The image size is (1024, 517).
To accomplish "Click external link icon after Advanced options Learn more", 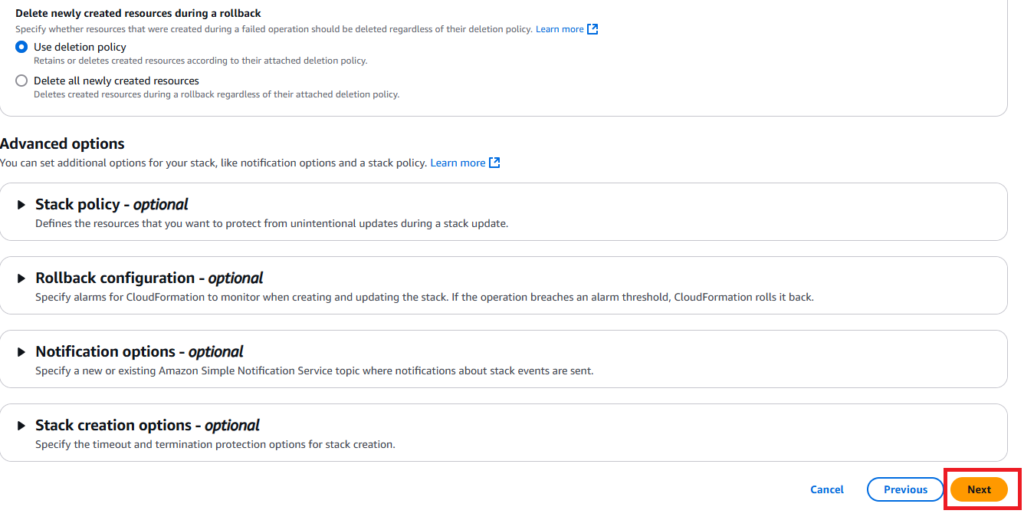I will coord(494,163).
